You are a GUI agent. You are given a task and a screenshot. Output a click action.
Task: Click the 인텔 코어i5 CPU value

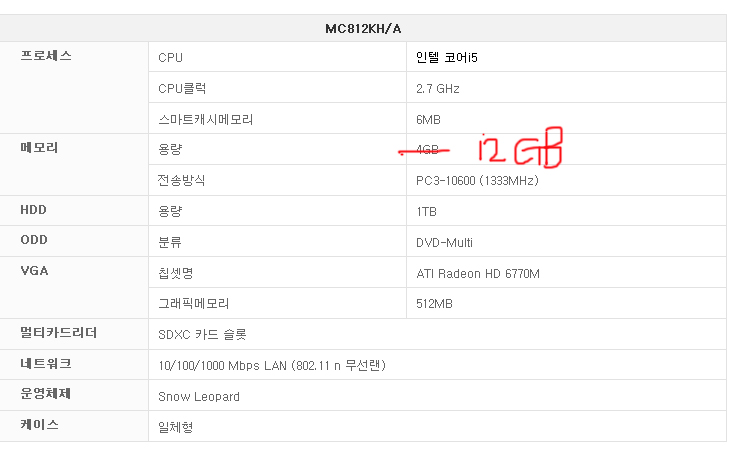447,58
